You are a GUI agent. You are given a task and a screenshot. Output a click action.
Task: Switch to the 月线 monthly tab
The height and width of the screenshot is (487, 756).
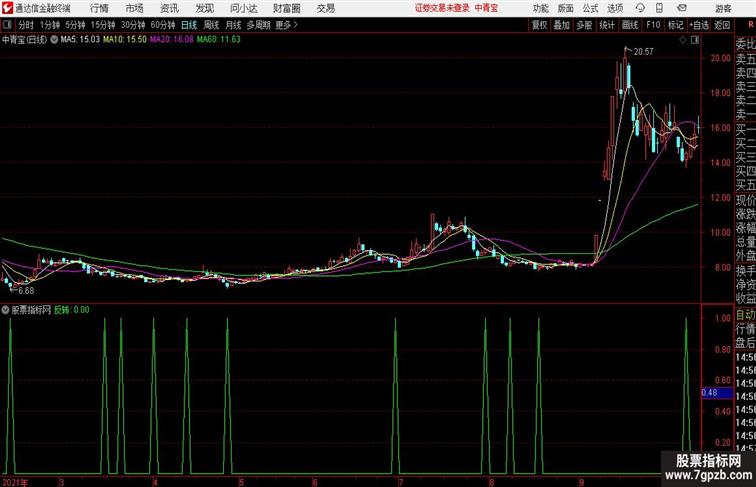coord(233,25)
